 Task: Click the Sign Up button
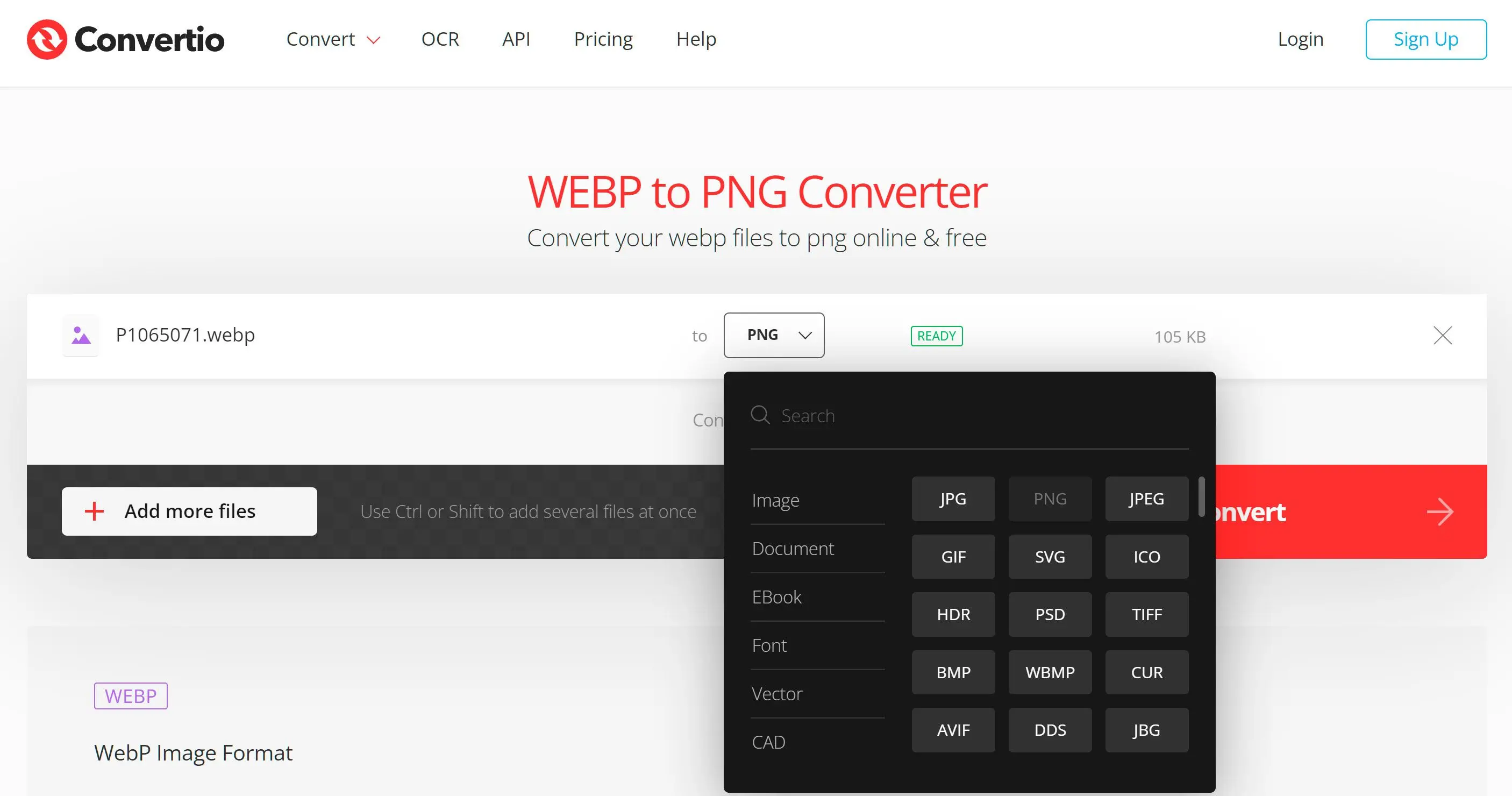coord(1425,39)
